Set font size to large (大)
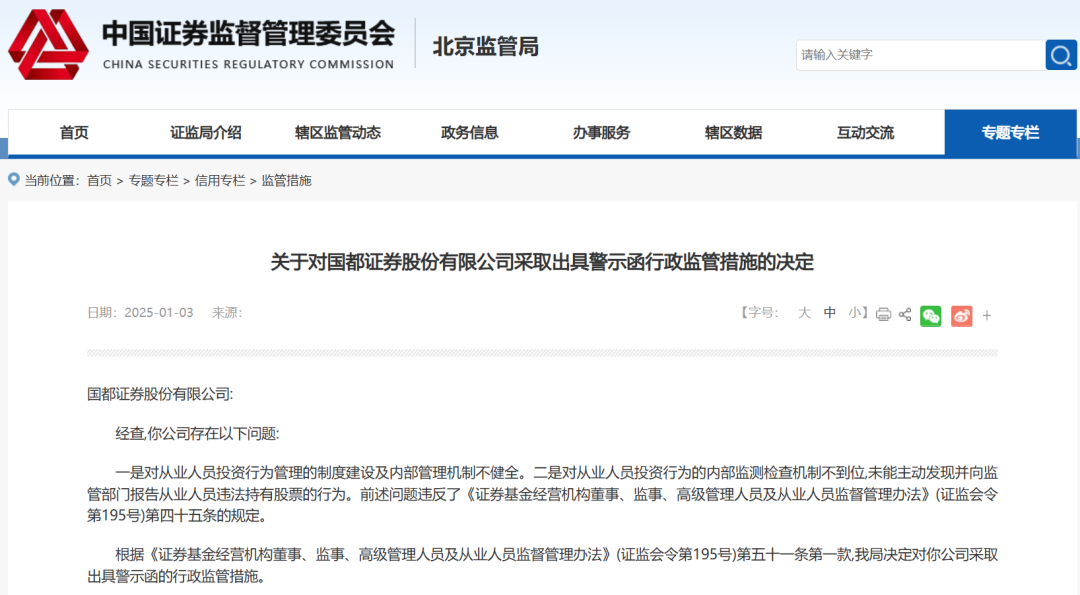The height and width of the screenshot is (595, 1080). (804, 313)
